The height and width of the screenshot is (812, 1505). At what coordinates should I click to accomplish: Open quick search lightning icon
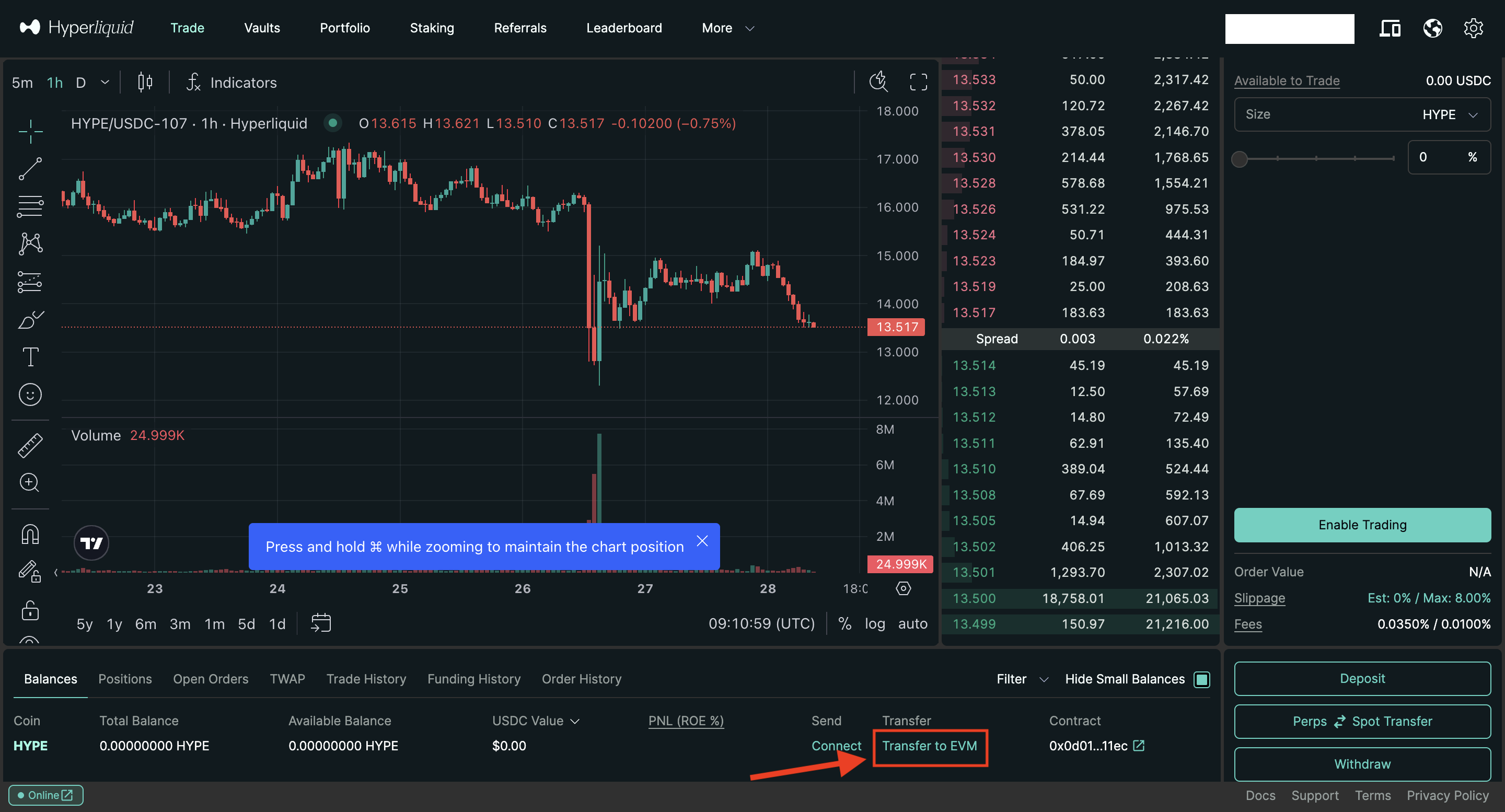[x=878, y=82]
